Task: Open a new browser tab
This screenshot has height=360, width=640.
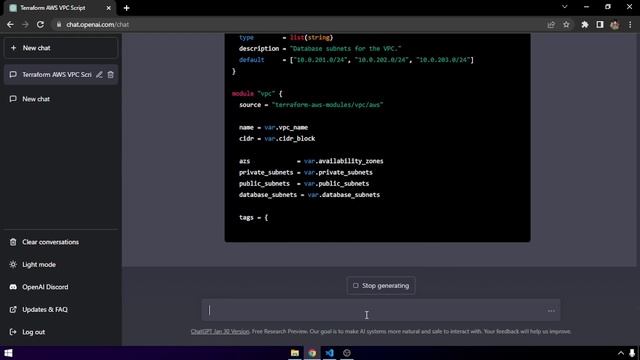Action: pos(127,8)
